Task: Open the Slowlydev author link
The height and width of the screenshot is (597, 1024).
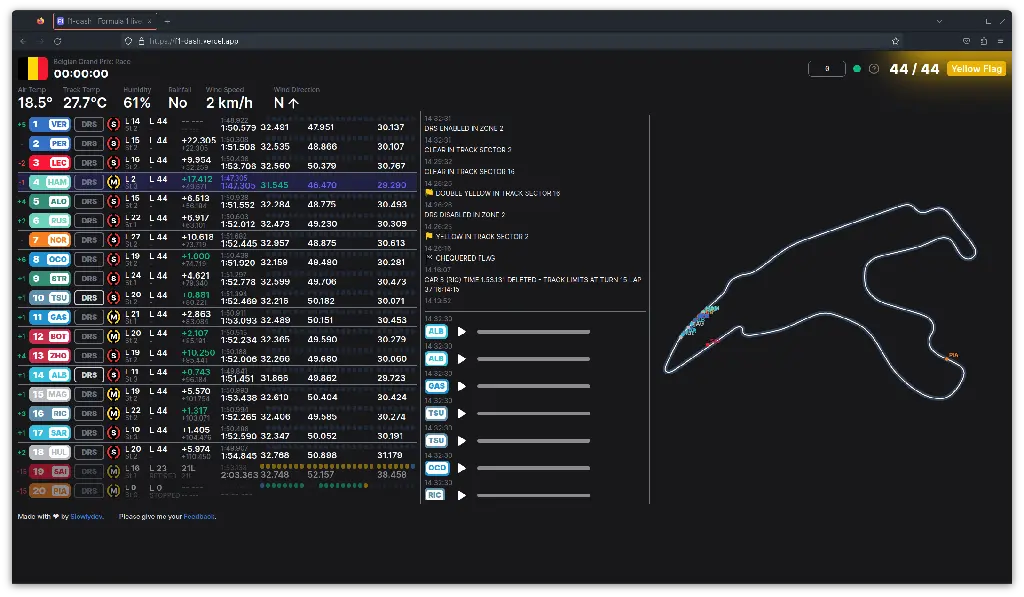Action: tap(86, 517)
